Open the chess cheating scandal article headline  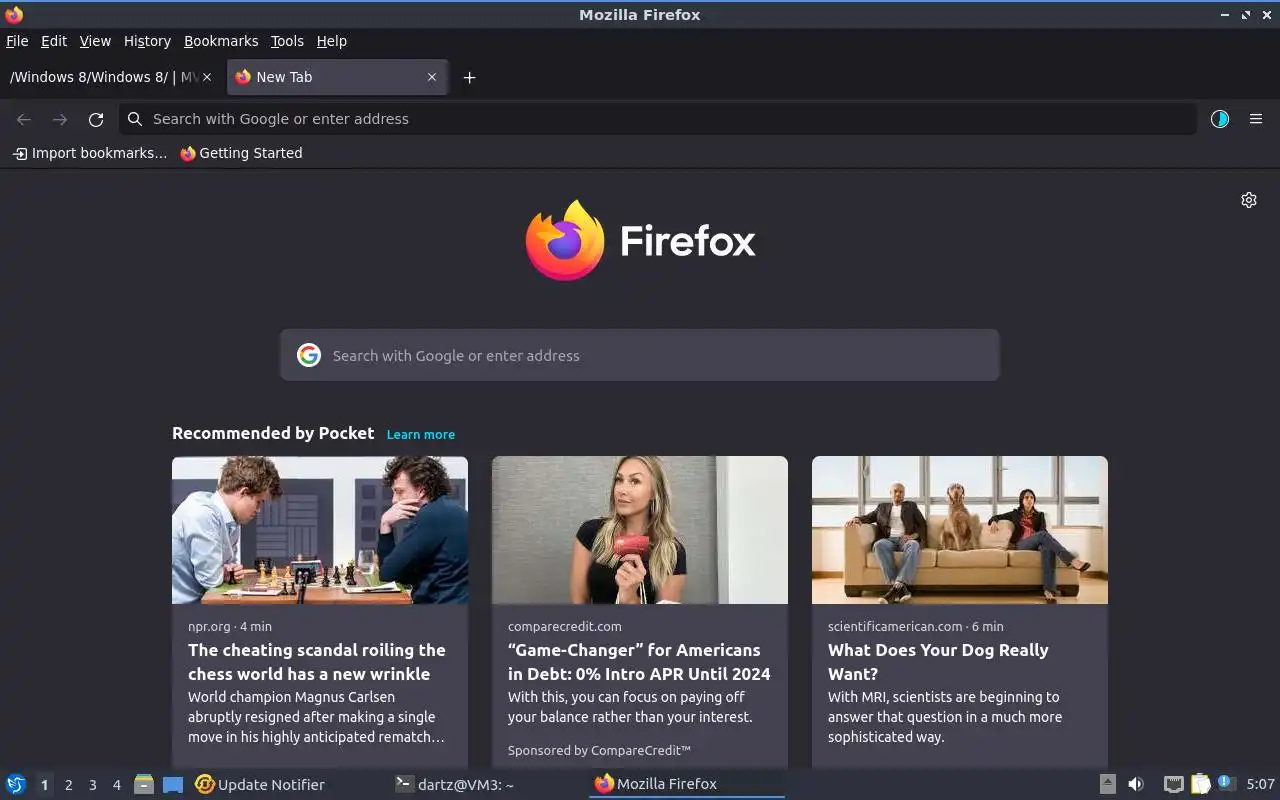317,662
